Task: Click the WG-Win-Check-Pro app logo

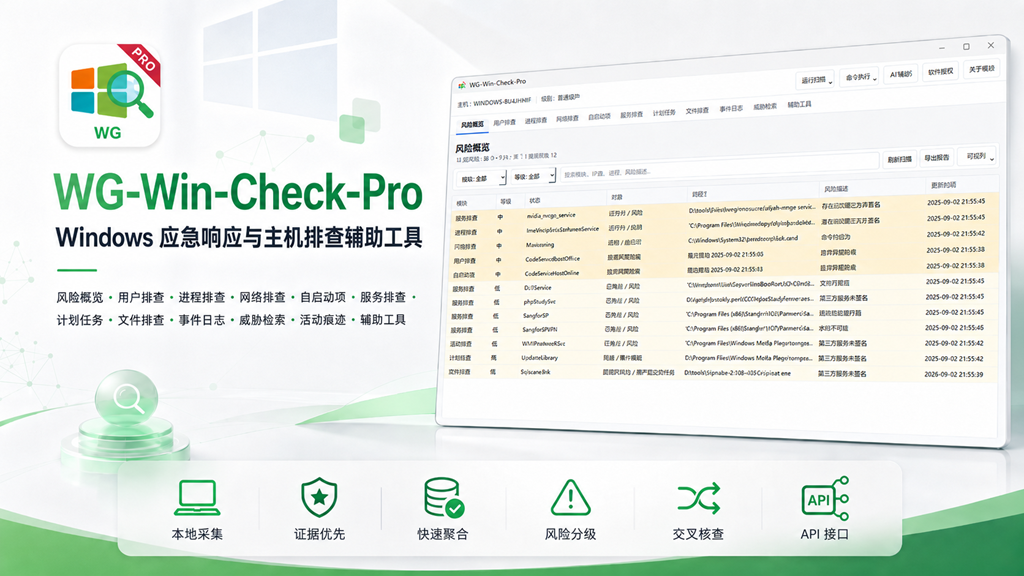Action: 110,95
